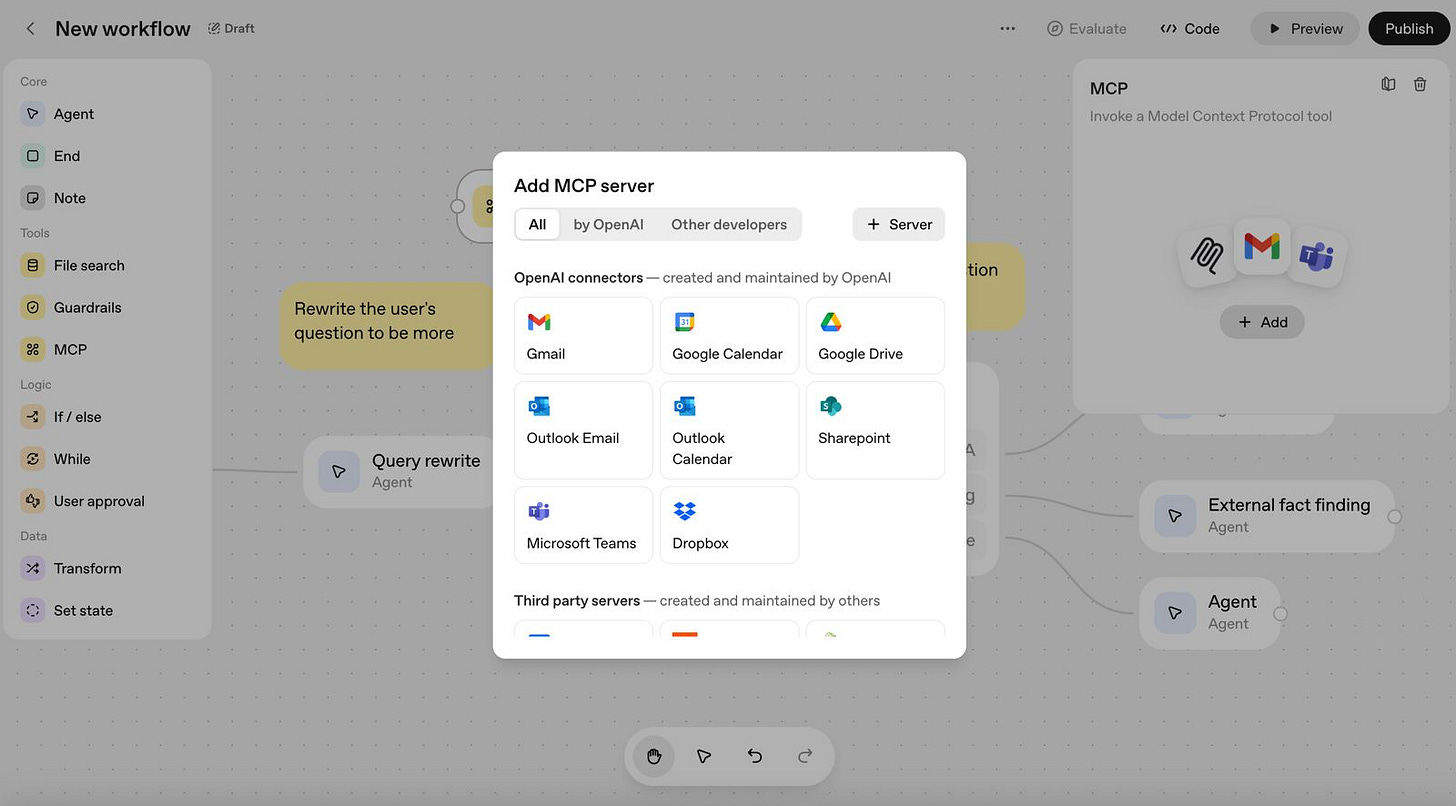Choose the Gmail connector

[583, 336]
